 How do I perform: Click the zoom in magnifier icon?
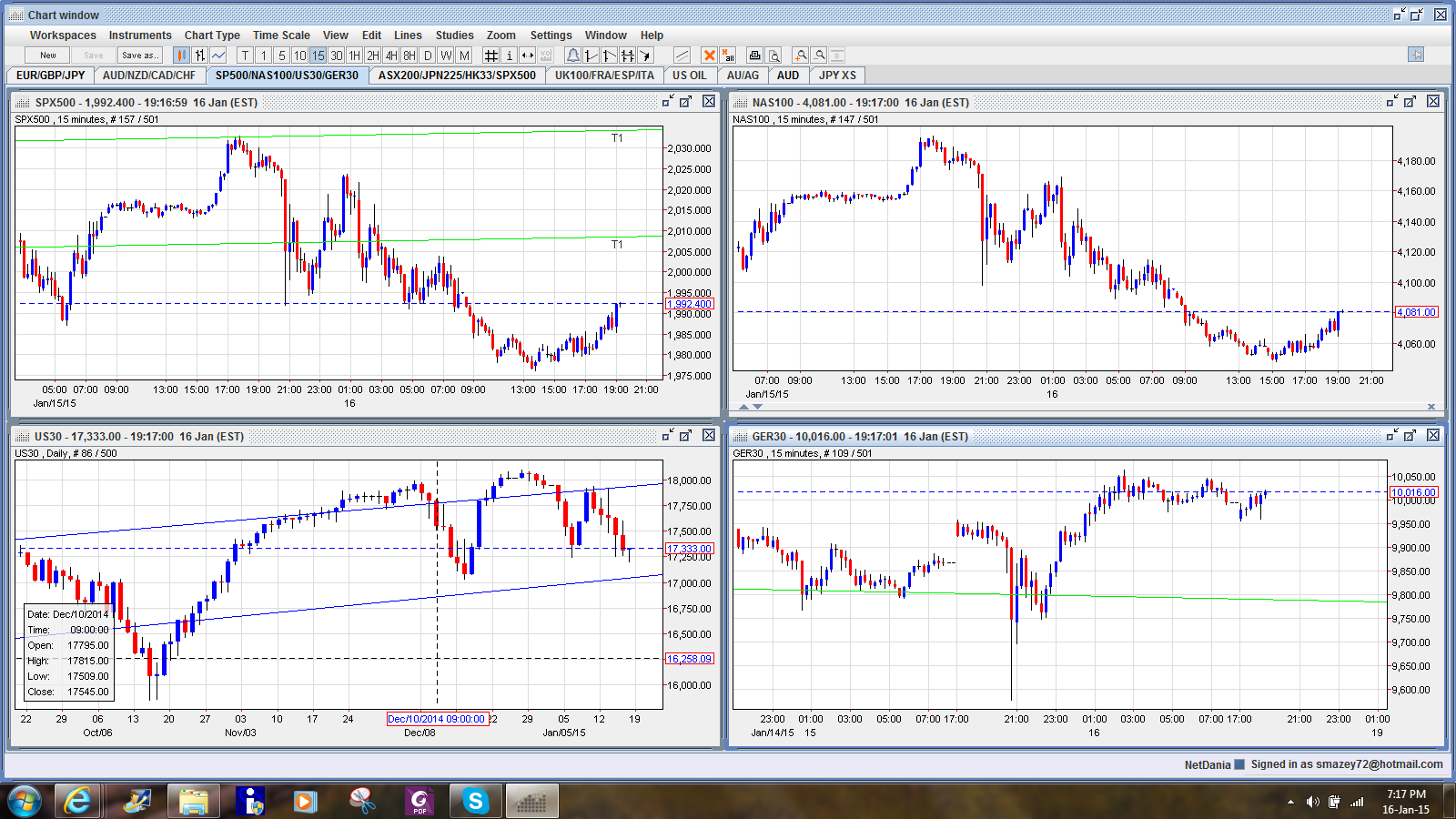pyautogui.click(x=801, y=56)
